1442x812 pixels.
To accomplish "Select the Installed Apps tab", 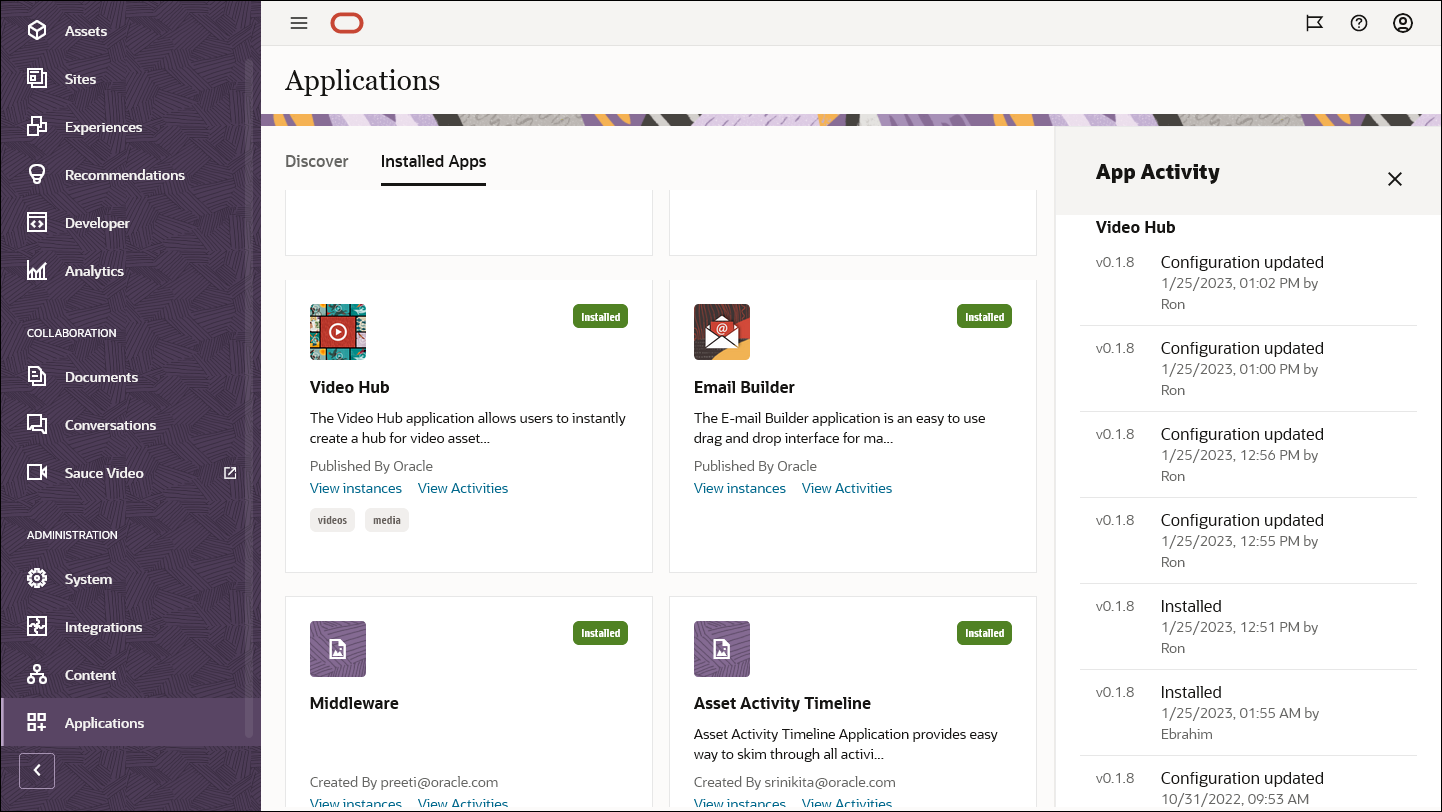I will tap(433, 161).
